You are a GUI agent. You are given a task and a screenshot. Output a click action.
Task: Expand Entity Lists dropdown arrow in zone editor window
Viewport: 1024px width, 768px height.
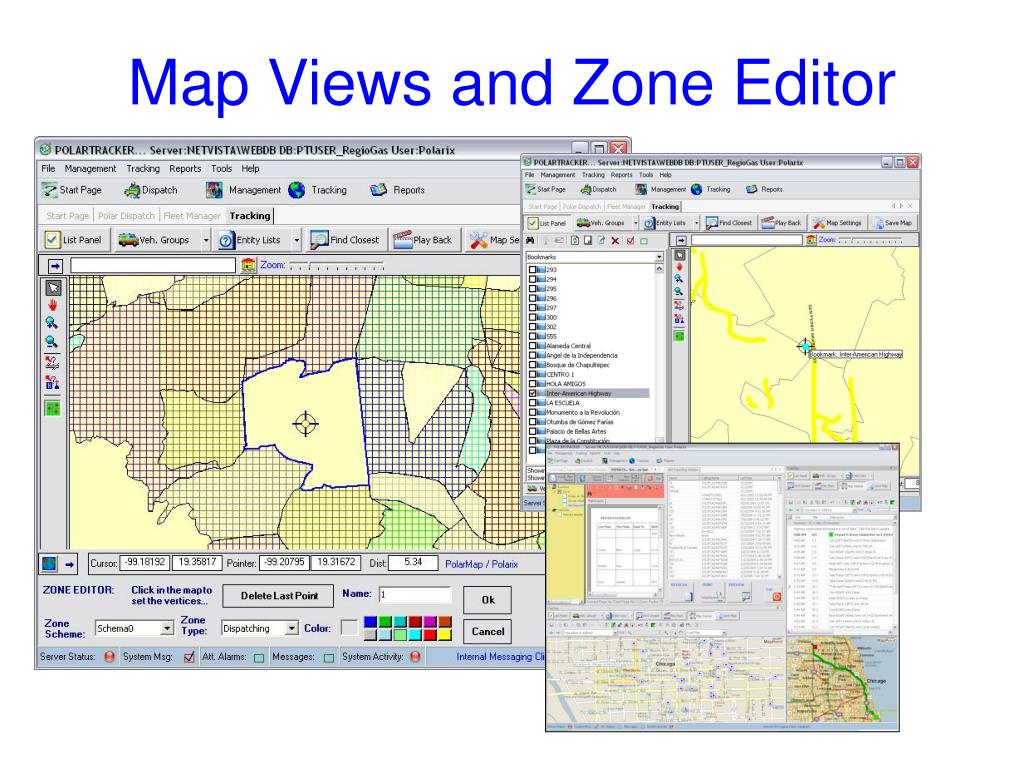point(296,240)
